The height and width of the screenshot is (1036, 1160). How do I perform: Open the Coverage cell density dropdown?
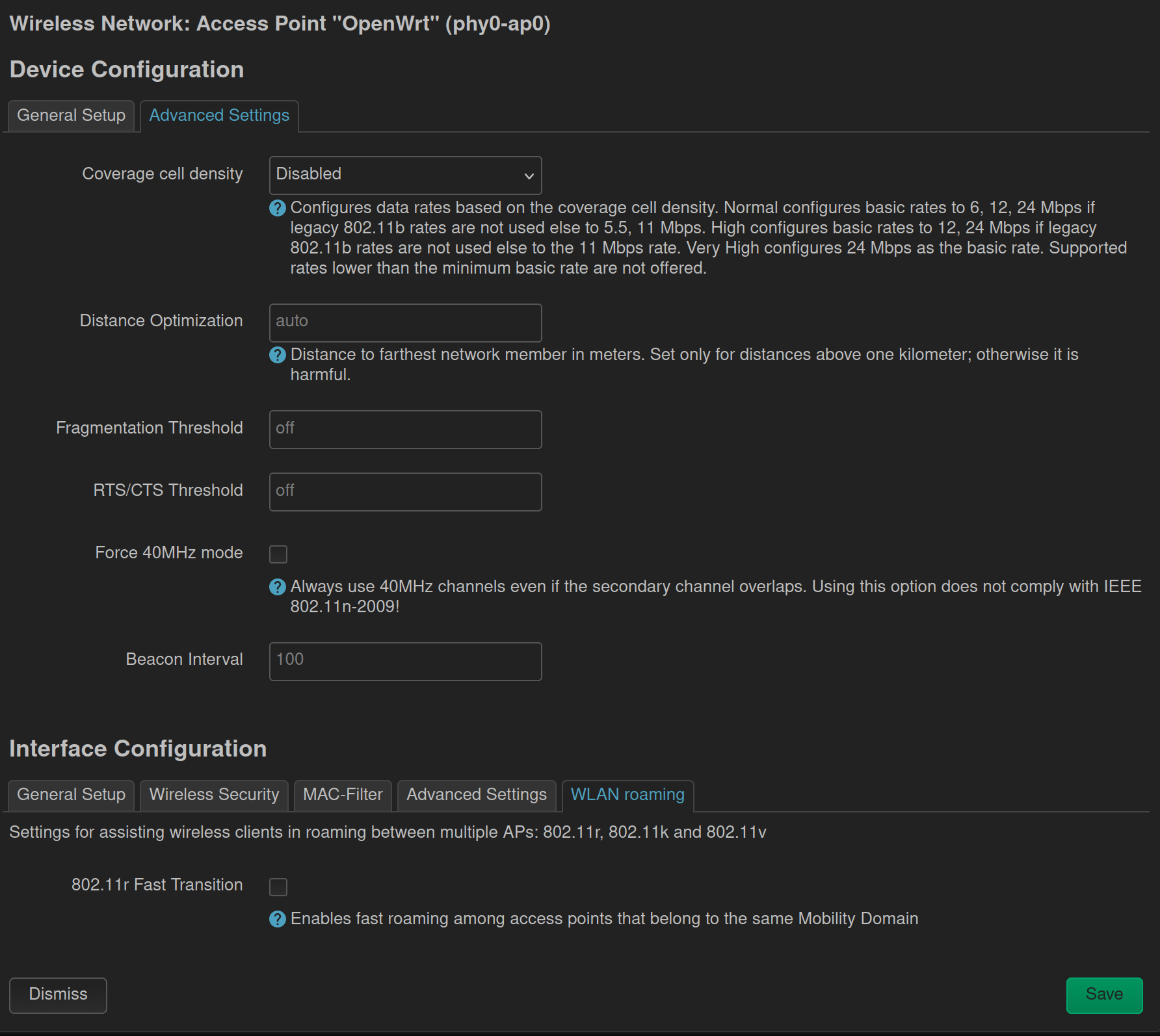tap(406, 175)
